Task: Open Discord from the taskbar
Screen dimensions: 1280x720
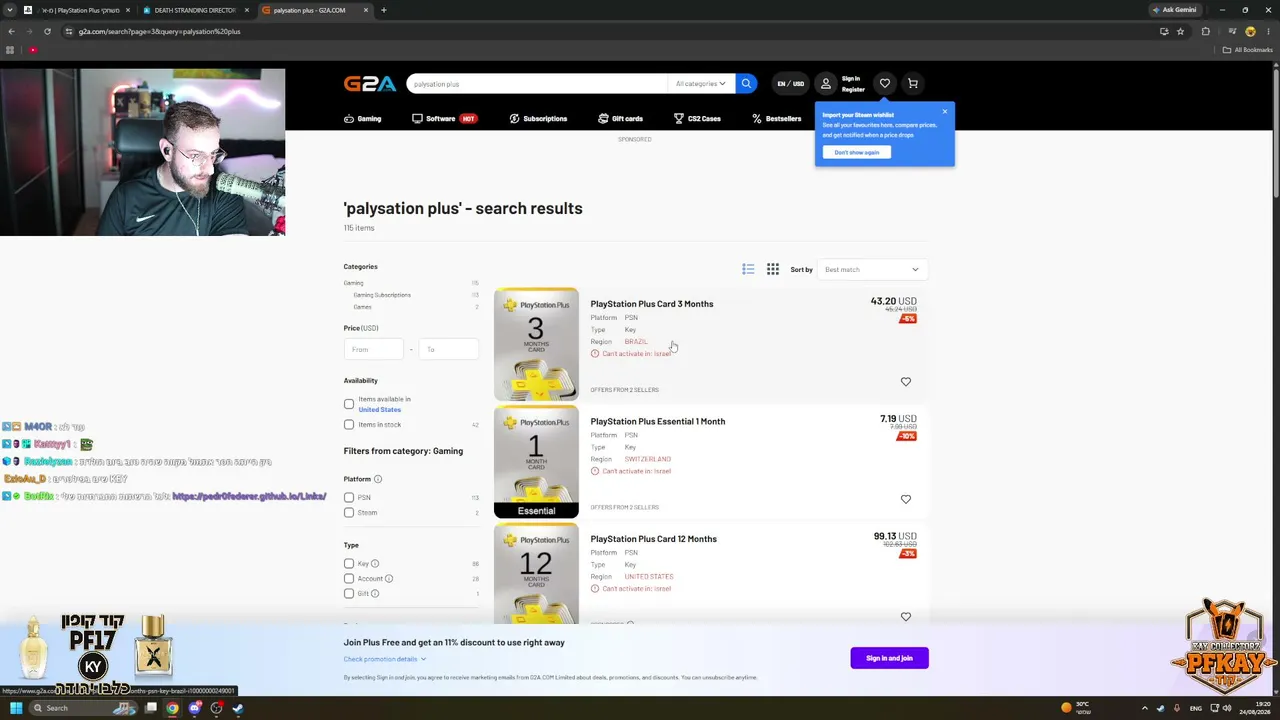Action: pos(195,708)
